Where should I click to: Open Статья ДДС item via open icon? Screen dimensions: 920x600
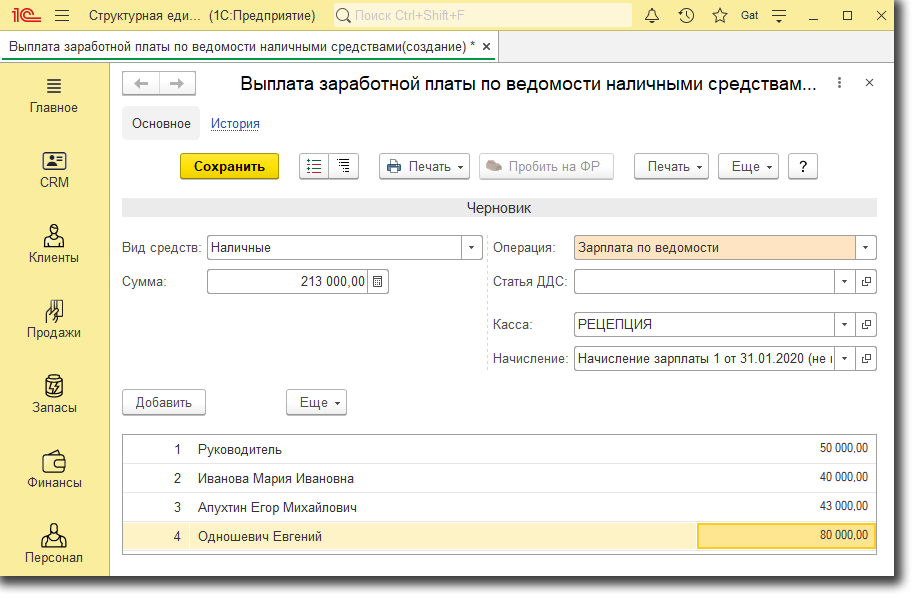click(866, 282)
